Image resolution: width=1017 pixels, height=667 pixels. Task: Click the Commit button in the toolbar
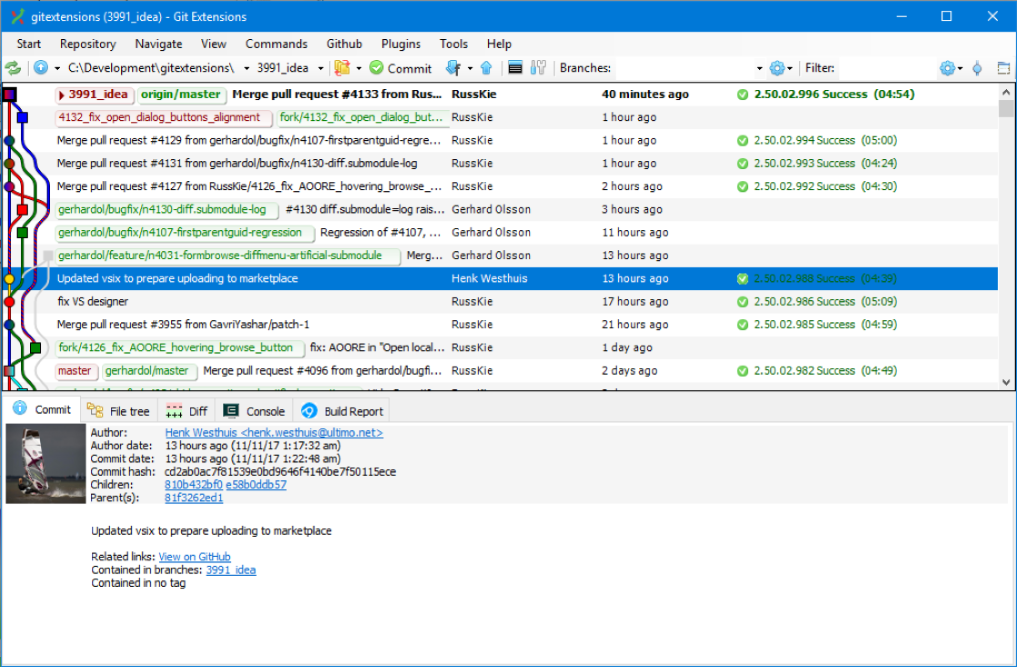point(400,68)
